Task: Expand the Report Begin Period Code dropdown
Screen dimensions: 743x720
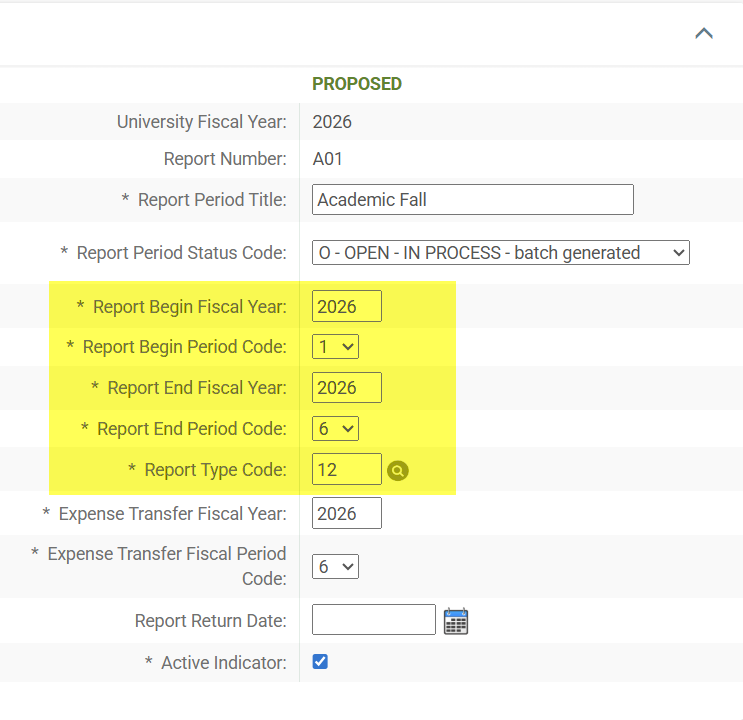Action: tap(335, 347)
